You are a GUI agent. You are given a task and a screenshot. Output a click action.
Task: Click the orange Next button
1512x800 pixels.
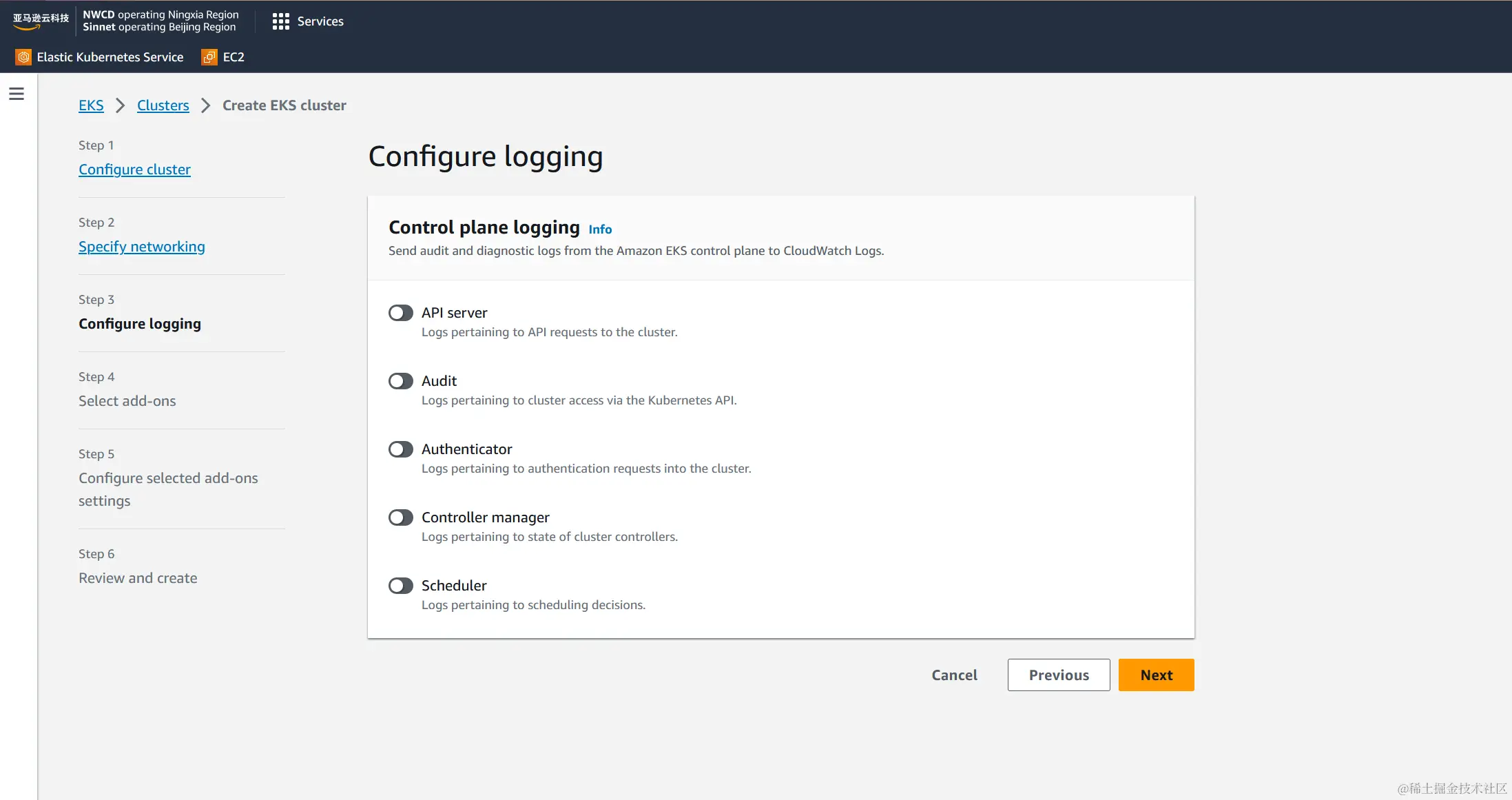point(1157,675)
